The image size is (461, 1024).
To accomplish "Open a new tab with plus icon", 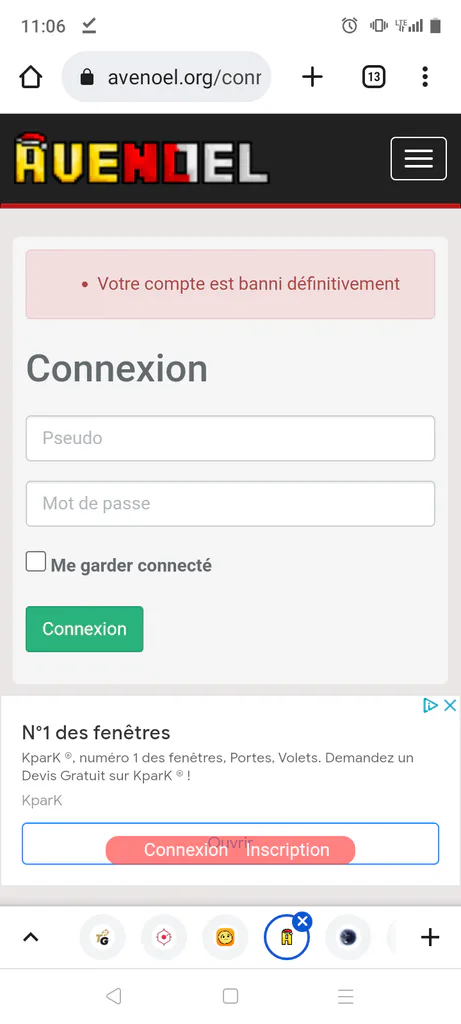I will [312, 77].
